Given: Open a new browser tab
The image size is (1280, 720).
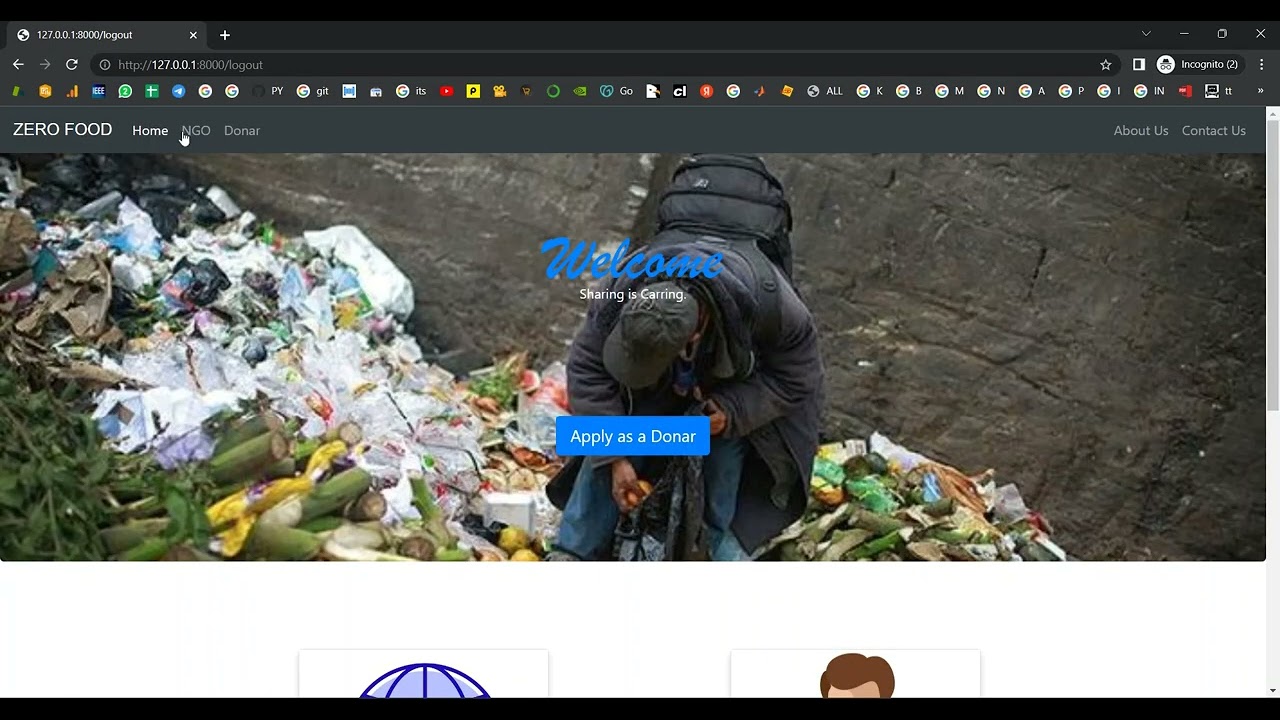Looking at the screenshot, I should pos(225,35).
